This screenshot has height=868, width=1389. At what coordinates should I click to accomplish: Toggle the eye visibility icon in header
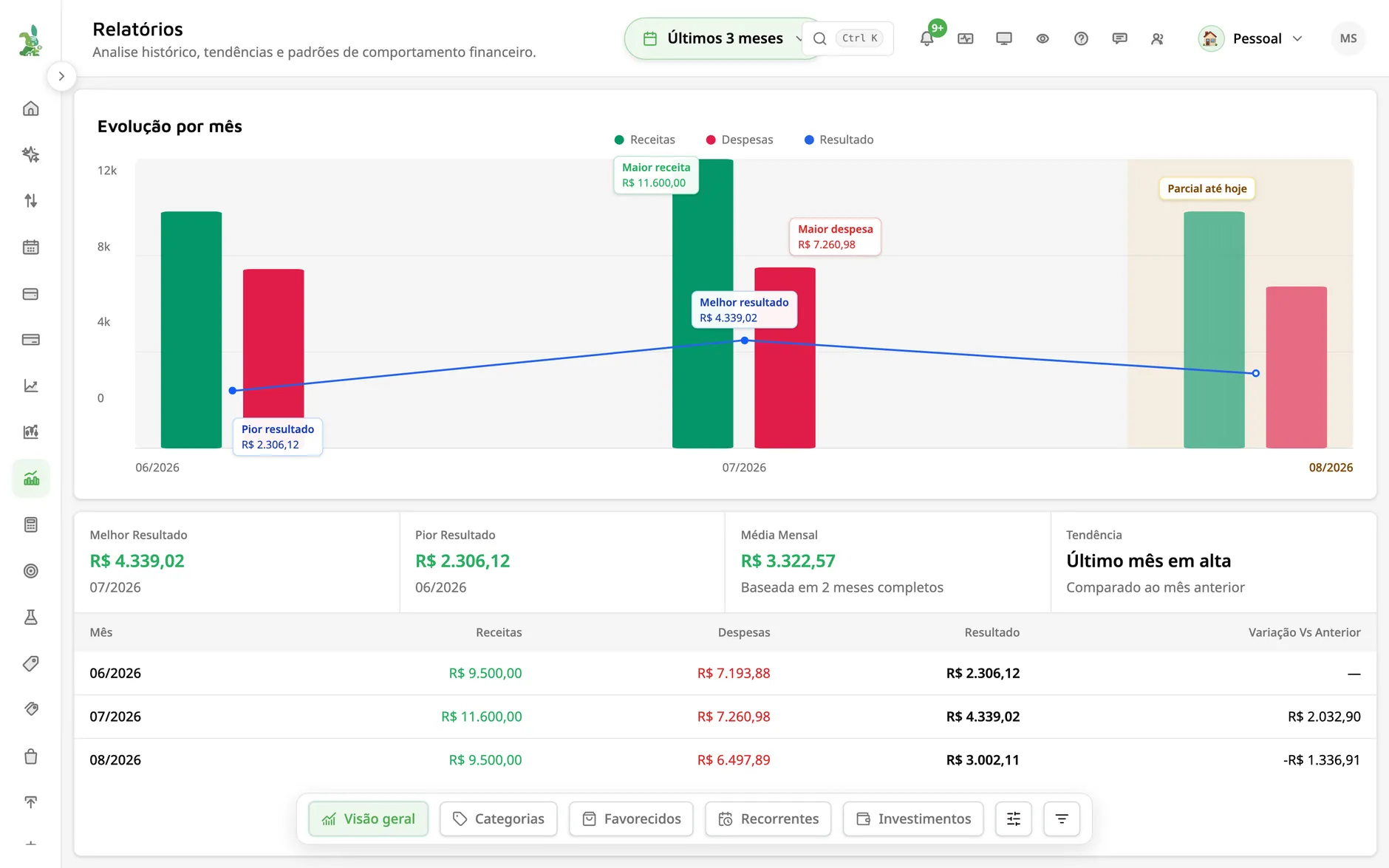[x=1042, y=38]
